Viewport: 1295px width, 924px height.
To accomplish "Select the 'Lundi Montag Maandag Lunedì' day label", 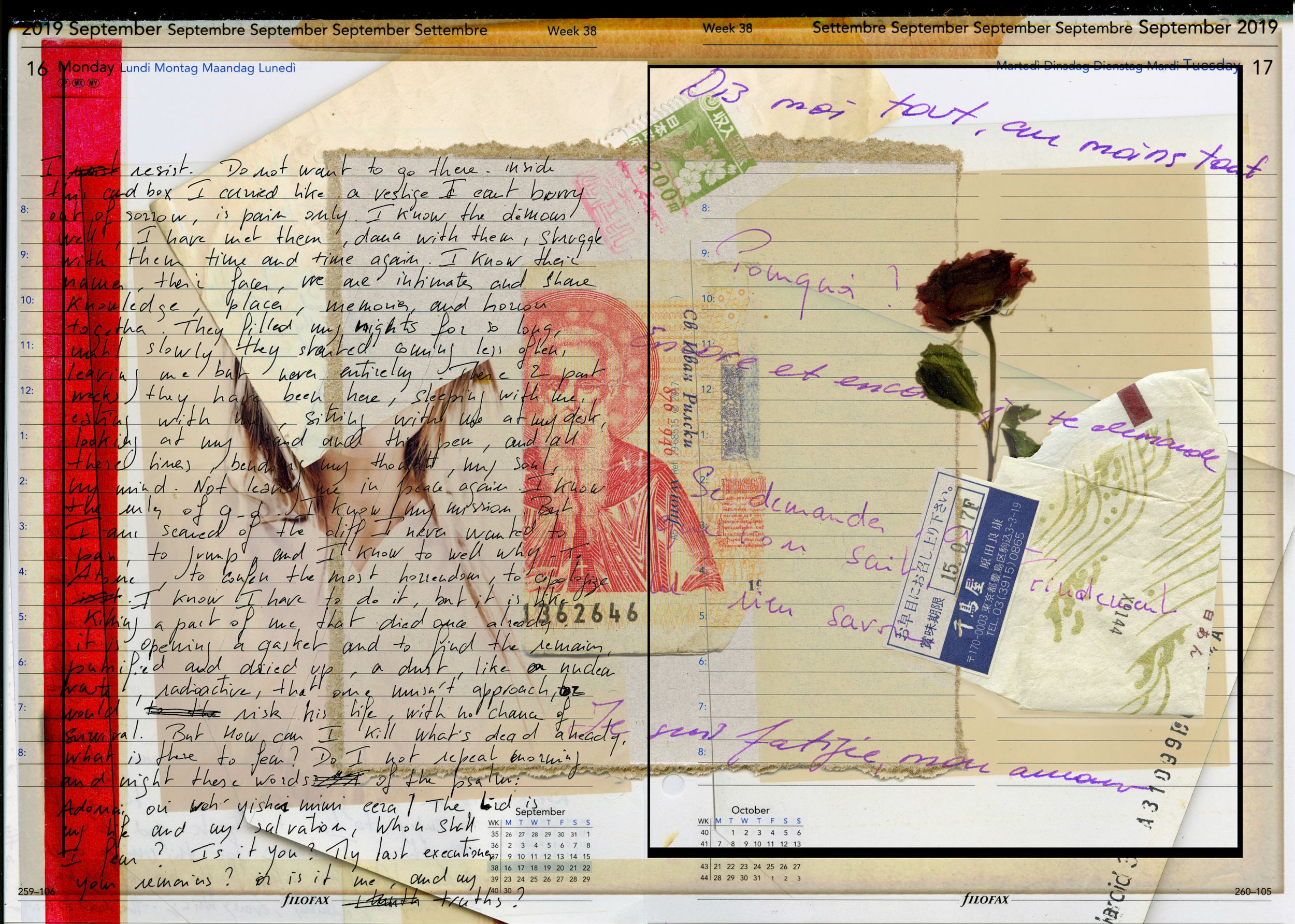I will click(208, 68).
